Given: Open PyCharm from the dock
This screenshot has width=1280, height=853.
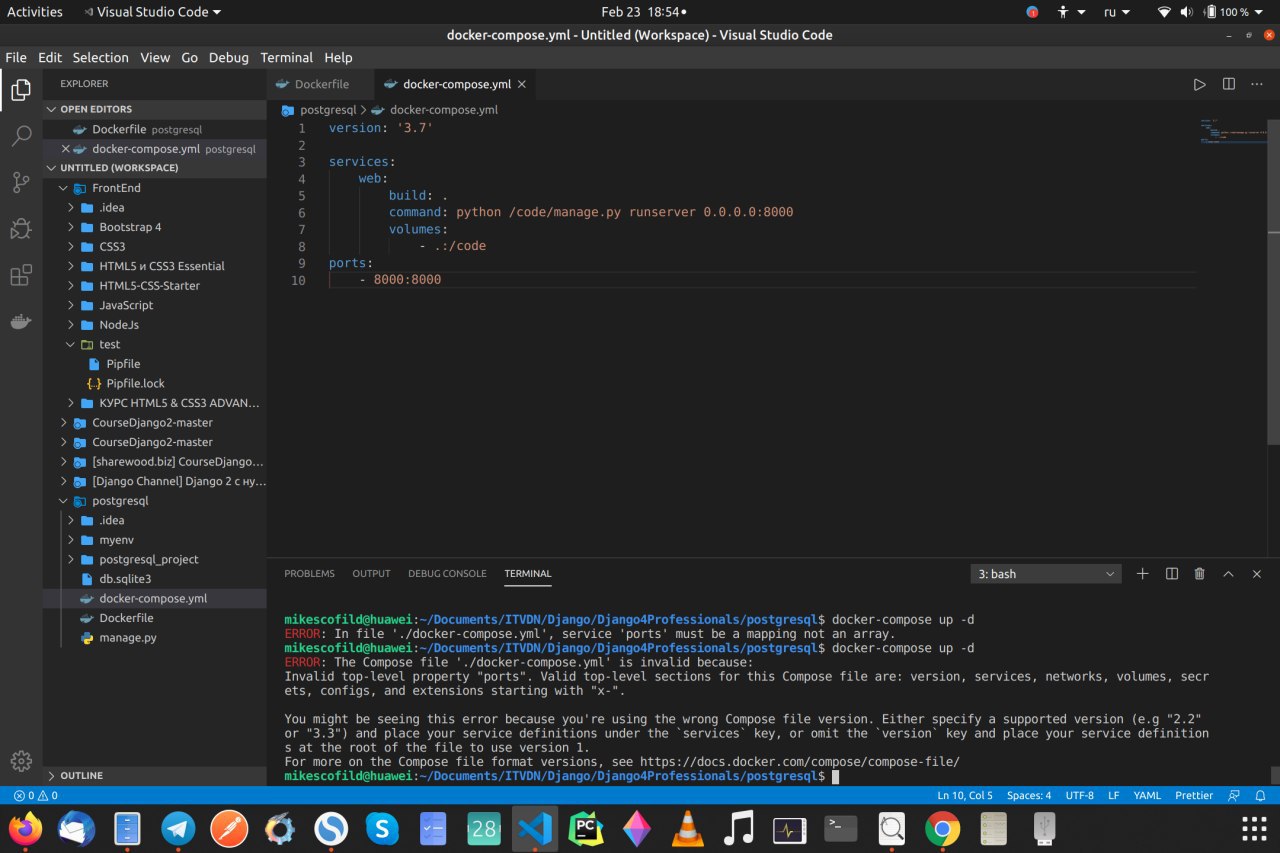Looking at the screenshot, I should 586,828.
